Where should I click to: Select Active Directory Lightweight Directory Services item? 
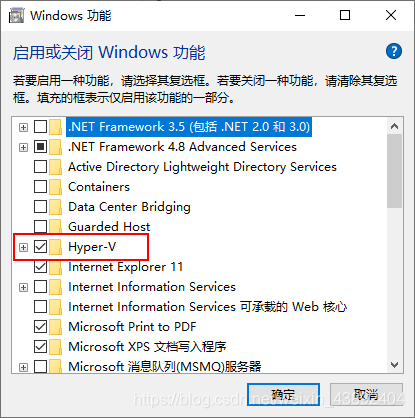pyautogui.click(x=202, y=167)
